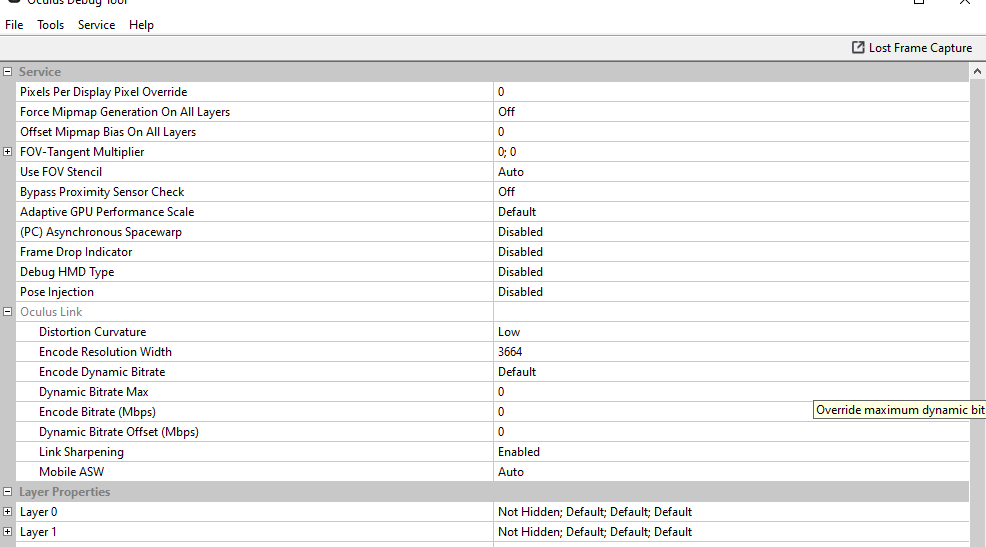Toggle the Asynchronous Spacewarp Disabled setting
Viewport: 986px width, 547px height.
[730, 232]
